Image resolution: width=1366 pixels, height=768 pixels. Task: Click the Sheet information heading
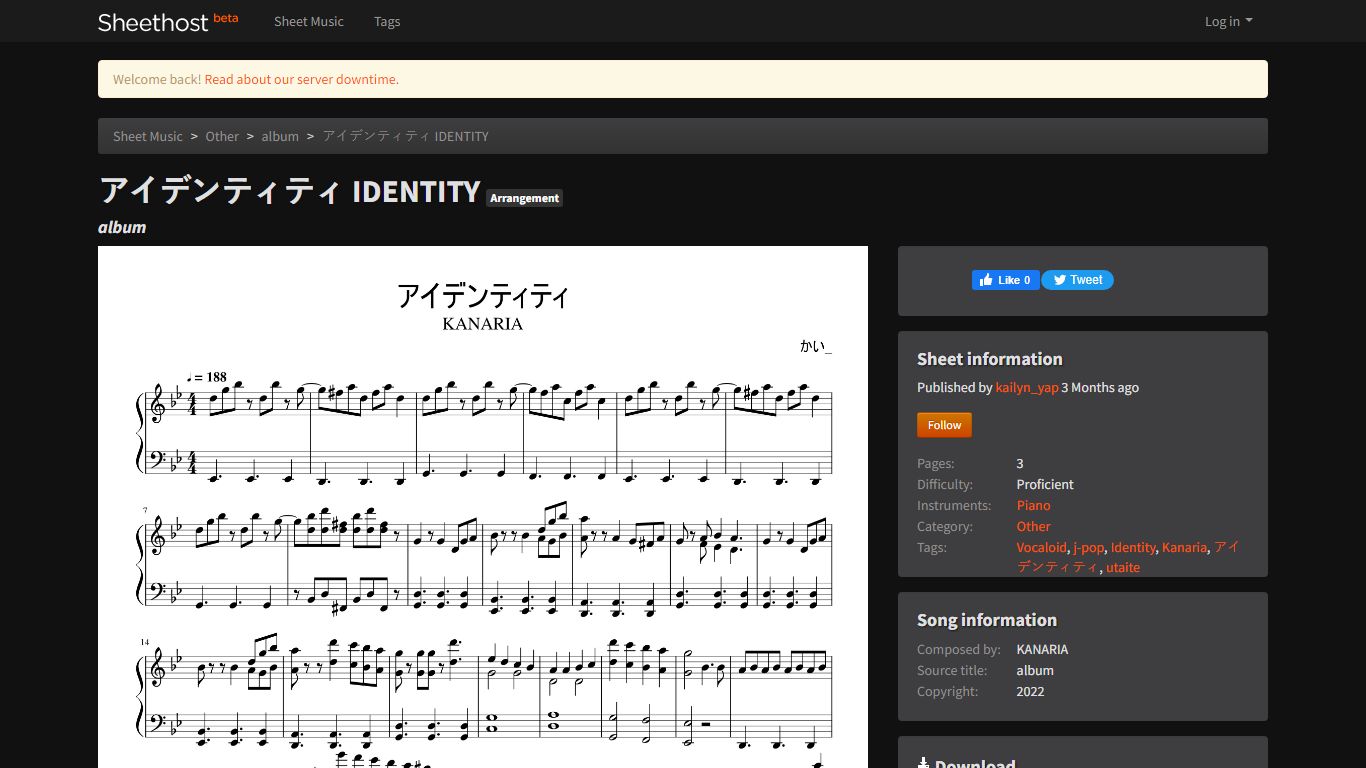[x=990, y=359]
